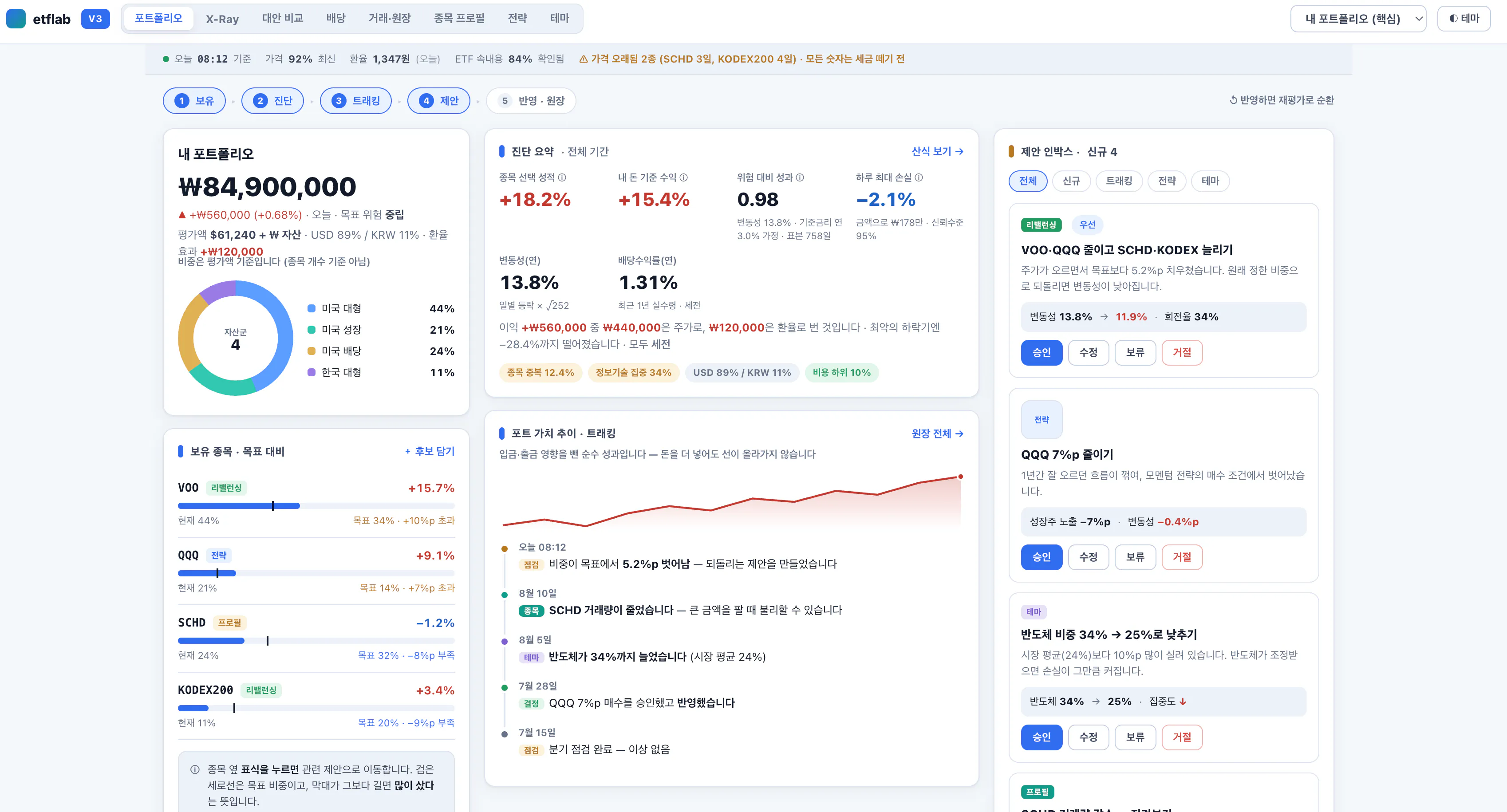Click the 정보기술 집중 34% chip

(633, 373)
